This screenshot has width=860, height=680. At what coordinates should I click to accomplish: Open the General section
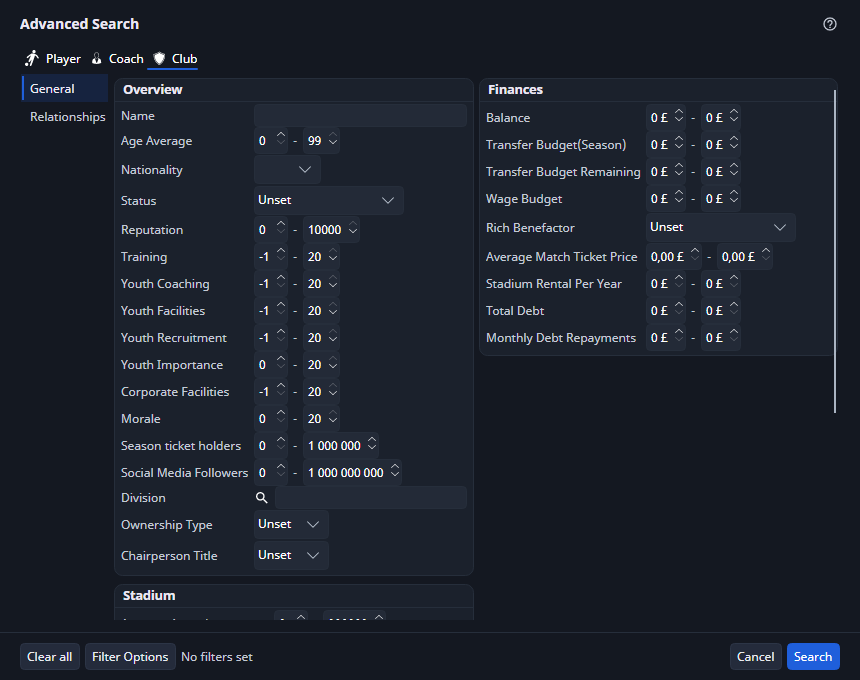(x=65, y=88)
